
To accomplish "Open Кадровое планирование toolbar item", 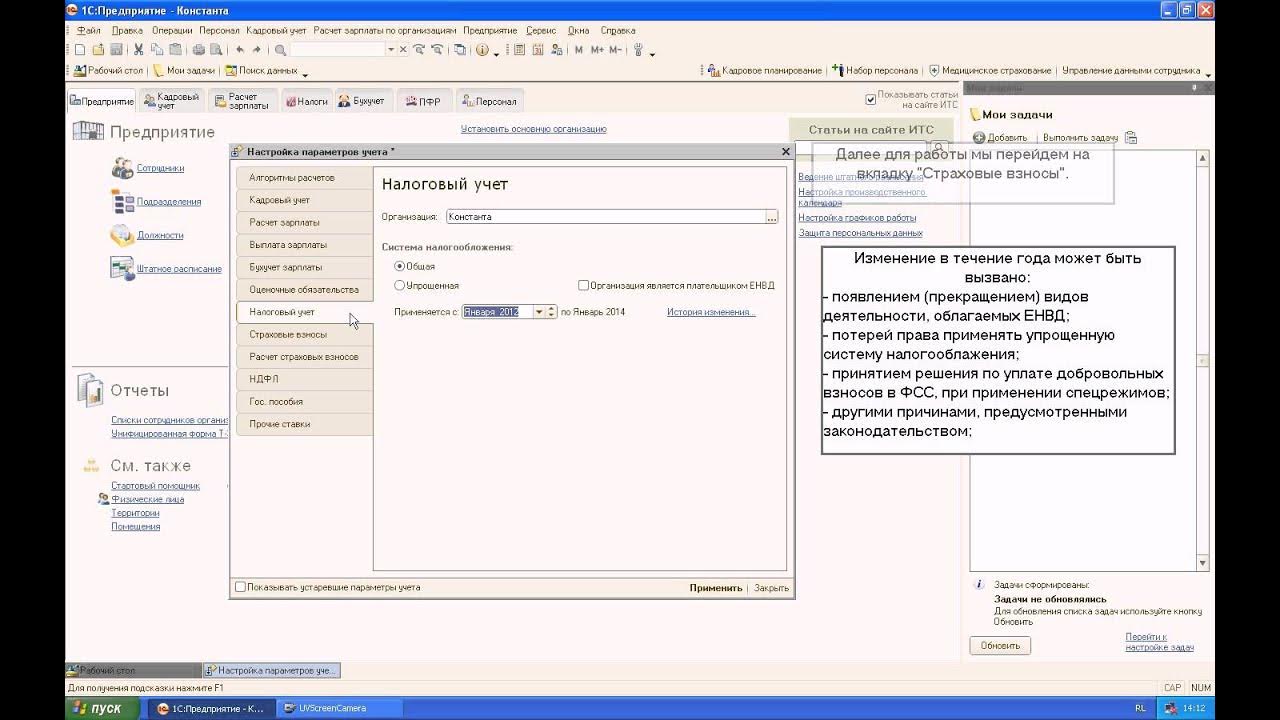I will click(x=764, y=71).
